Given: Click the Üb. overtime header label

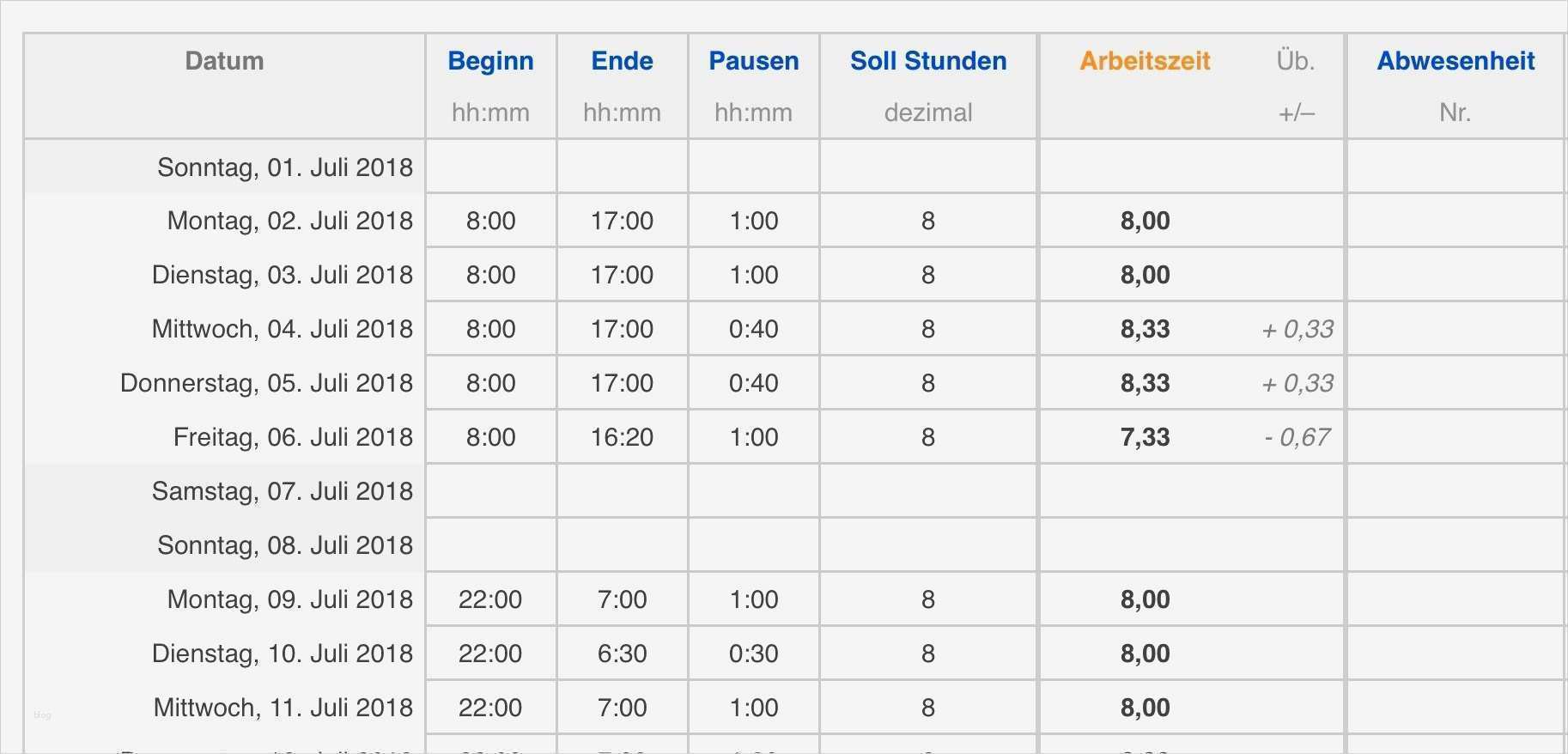Looking at the screenshot, I should click(x=1295, y=61).
